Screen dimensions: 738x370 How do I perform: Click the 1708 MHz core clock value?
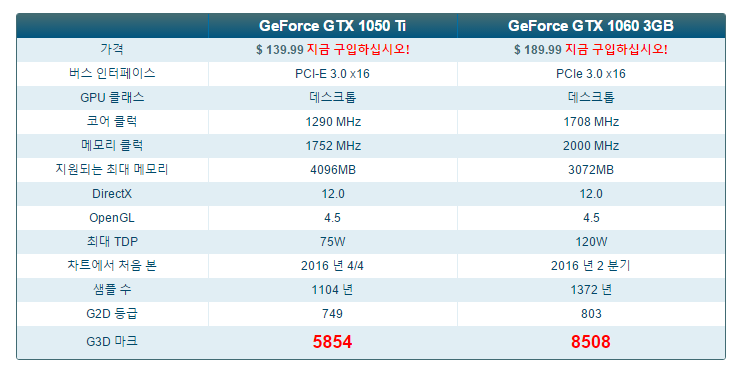(x=591, y=122)
